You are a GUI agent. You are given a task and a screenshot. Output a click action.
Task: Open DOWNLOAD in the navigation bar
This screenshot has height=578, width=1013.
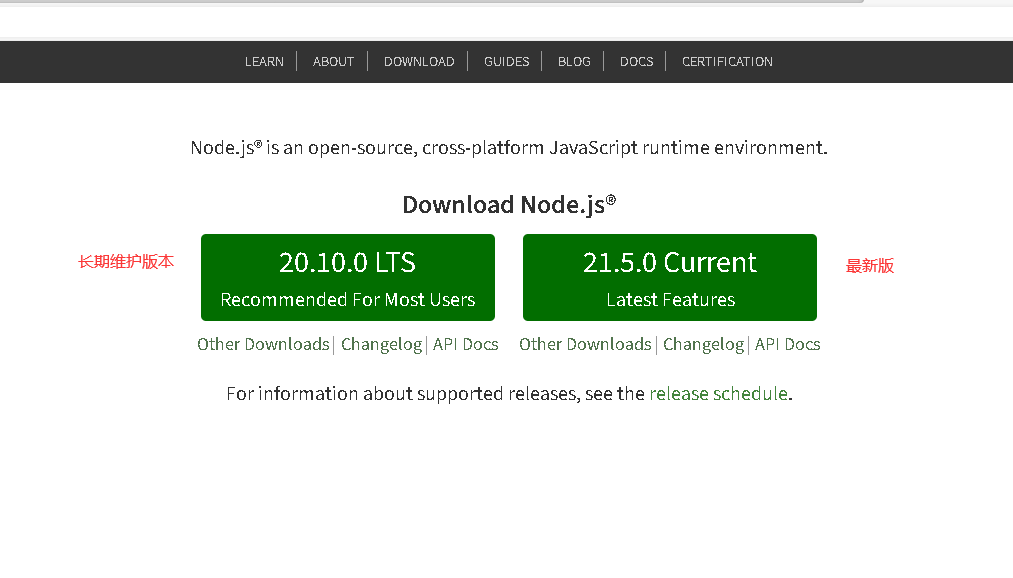click(419, 62)
